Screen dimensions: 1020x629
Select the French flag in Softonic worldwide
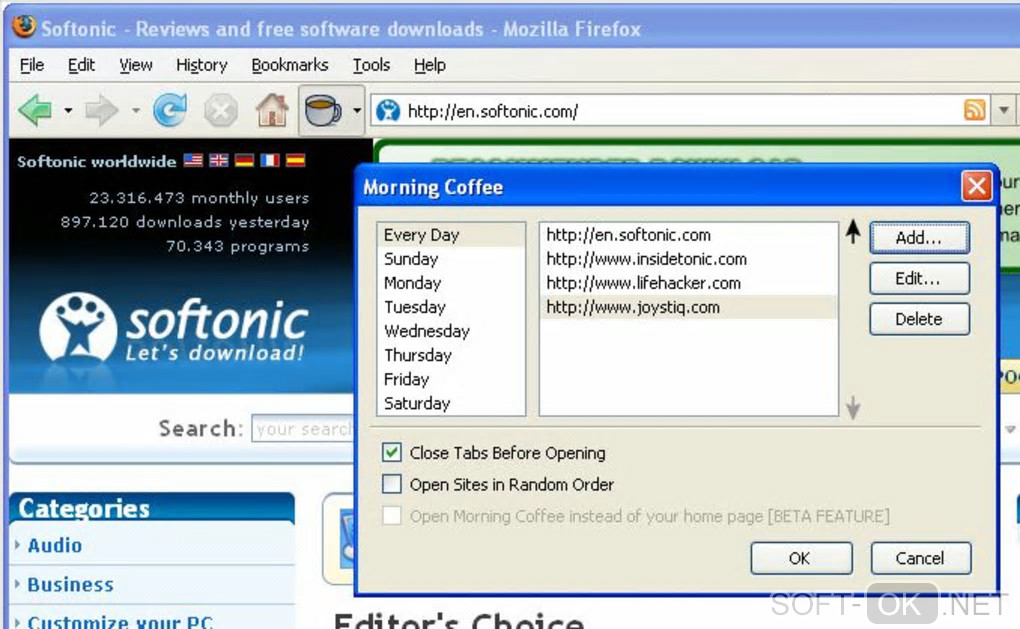click(x=270, y=160)
